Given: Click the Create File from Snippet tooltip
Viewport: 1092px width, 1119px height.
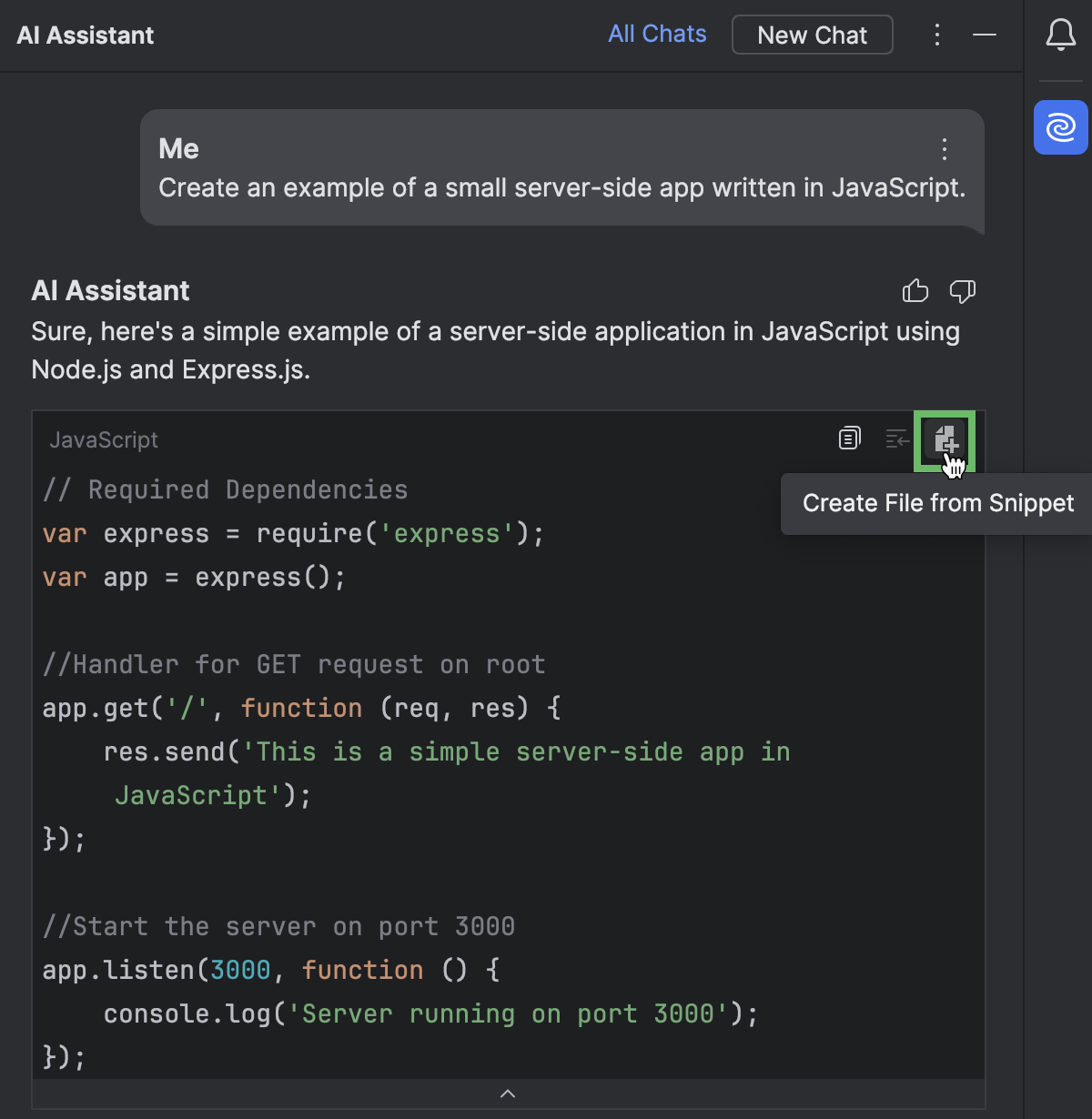Looking at the screenshot, I should click(937, 504).
